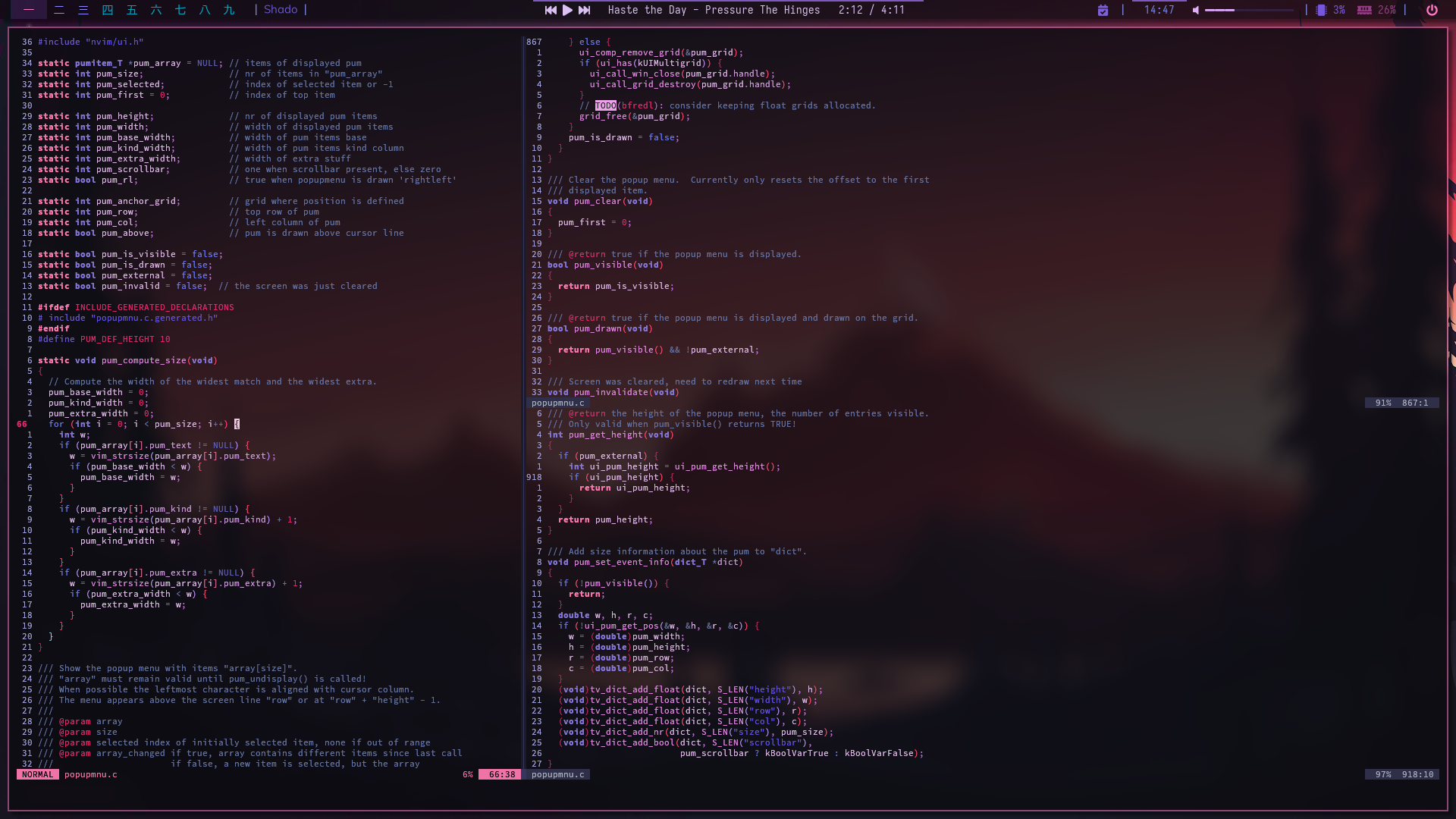Click the Shado window title label
The width and height of the screenshot is (1456, 819).
tap(281, 10)
